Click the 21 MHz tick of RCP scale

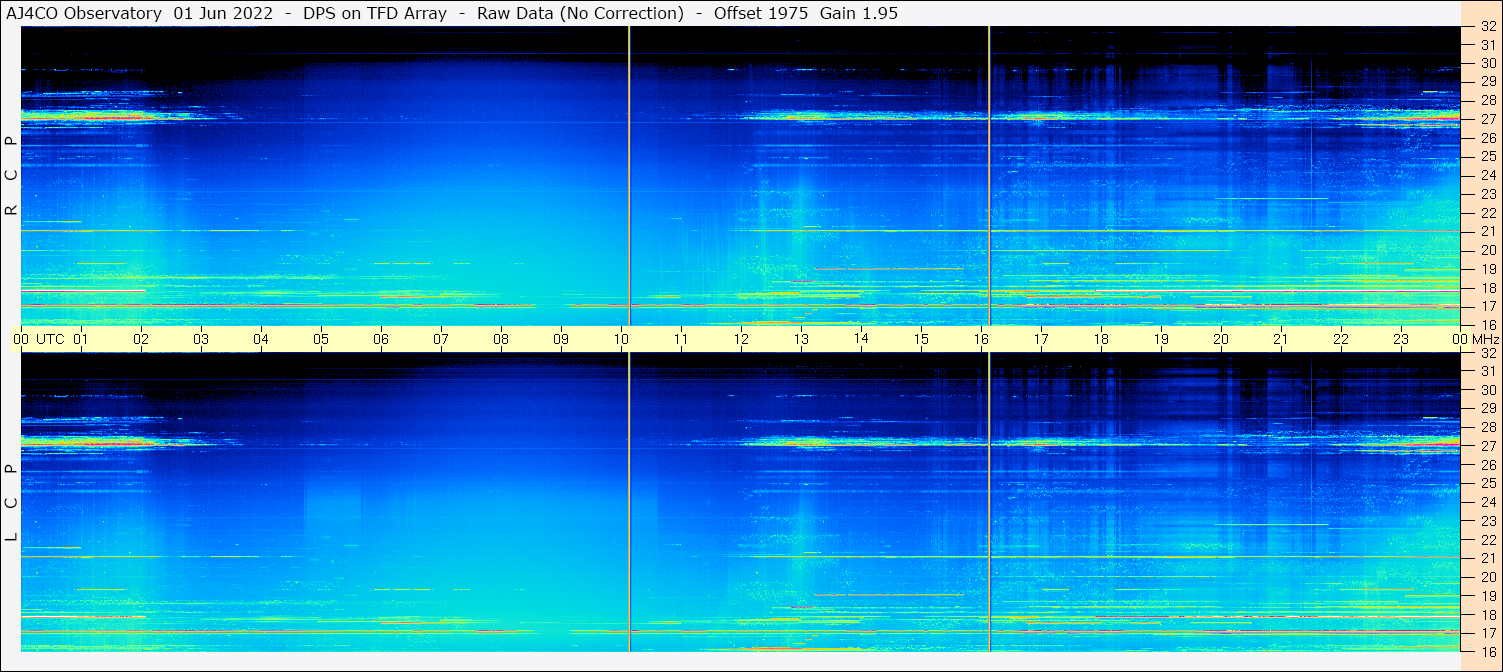coord(1487,231)
